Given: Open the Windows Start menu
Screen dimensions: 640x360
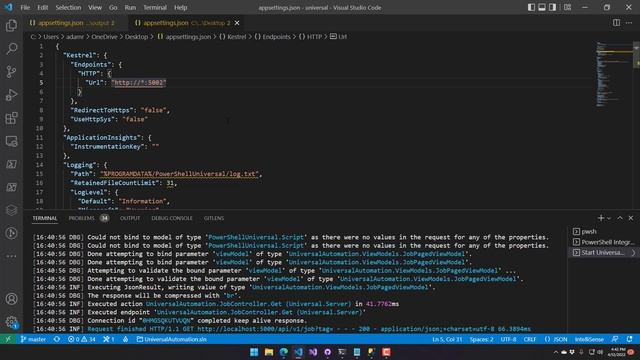Looking at the screenshot, I should tap(254, 352).
